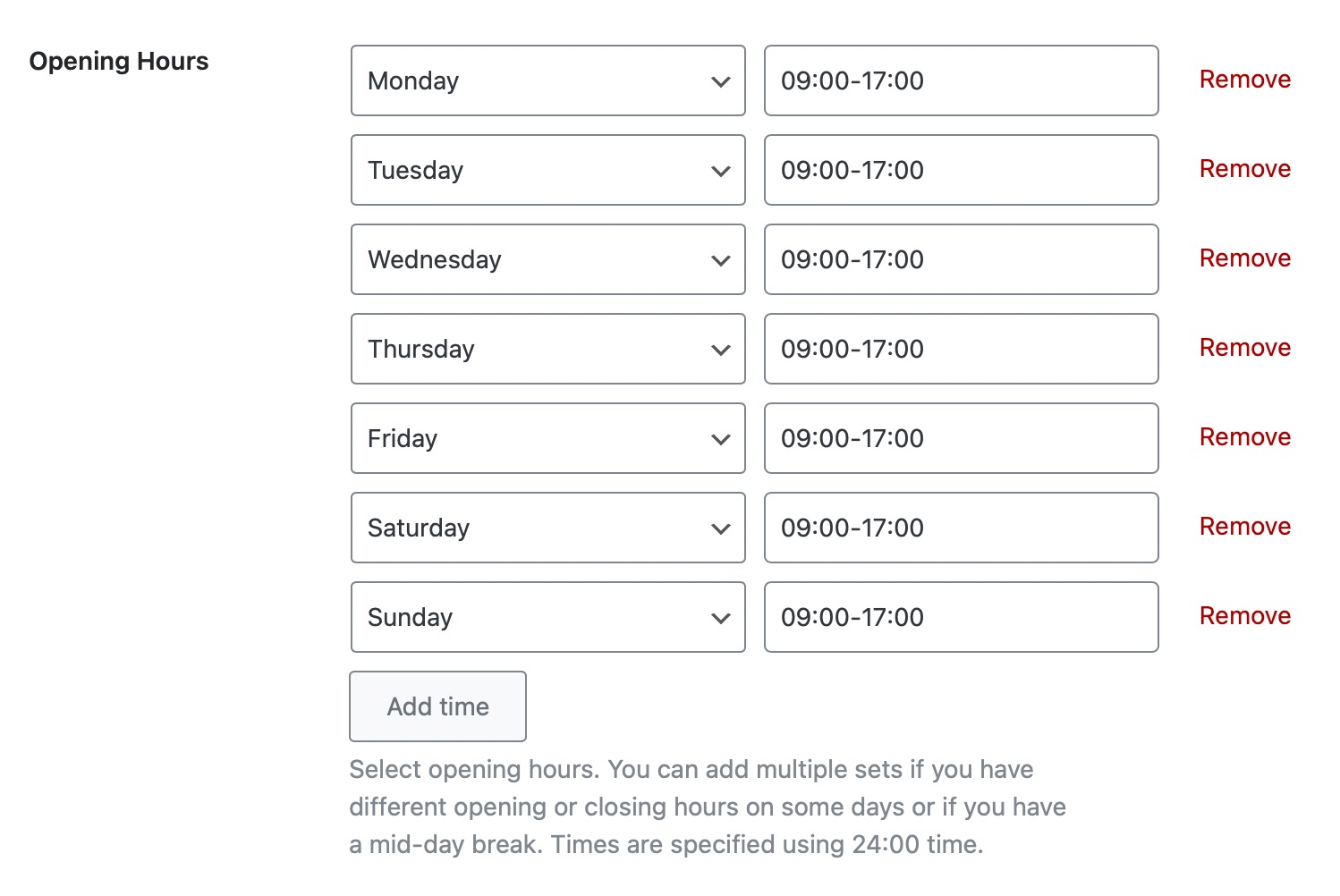Remove the Monday opening hours entry

pos(1244,80)
